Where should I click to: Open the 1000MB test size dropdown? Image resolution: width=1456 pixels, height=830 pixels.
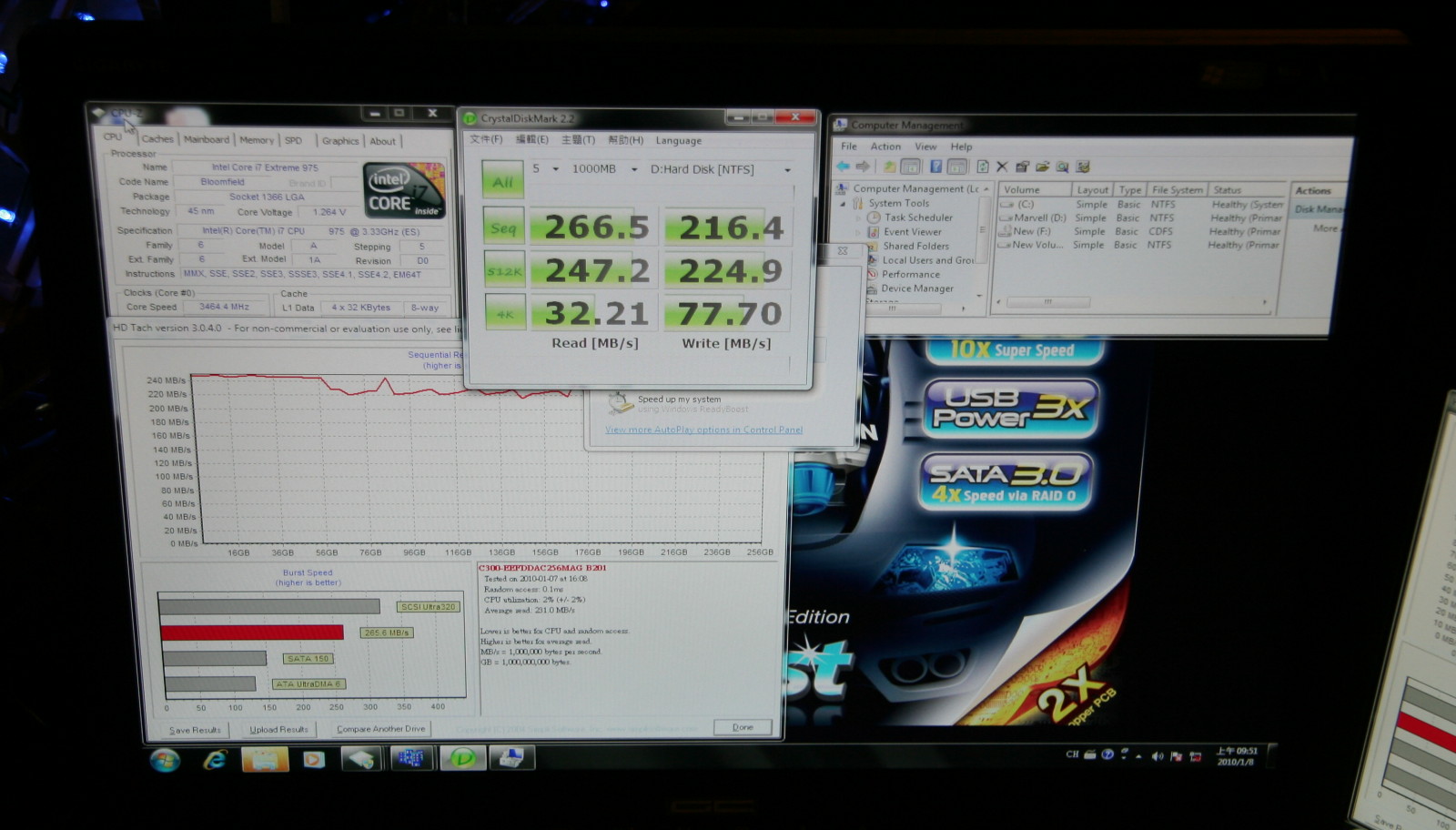tap(603, 169)
